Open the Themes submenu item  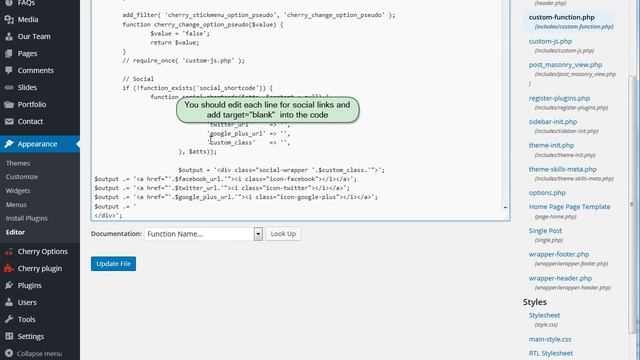18,163
